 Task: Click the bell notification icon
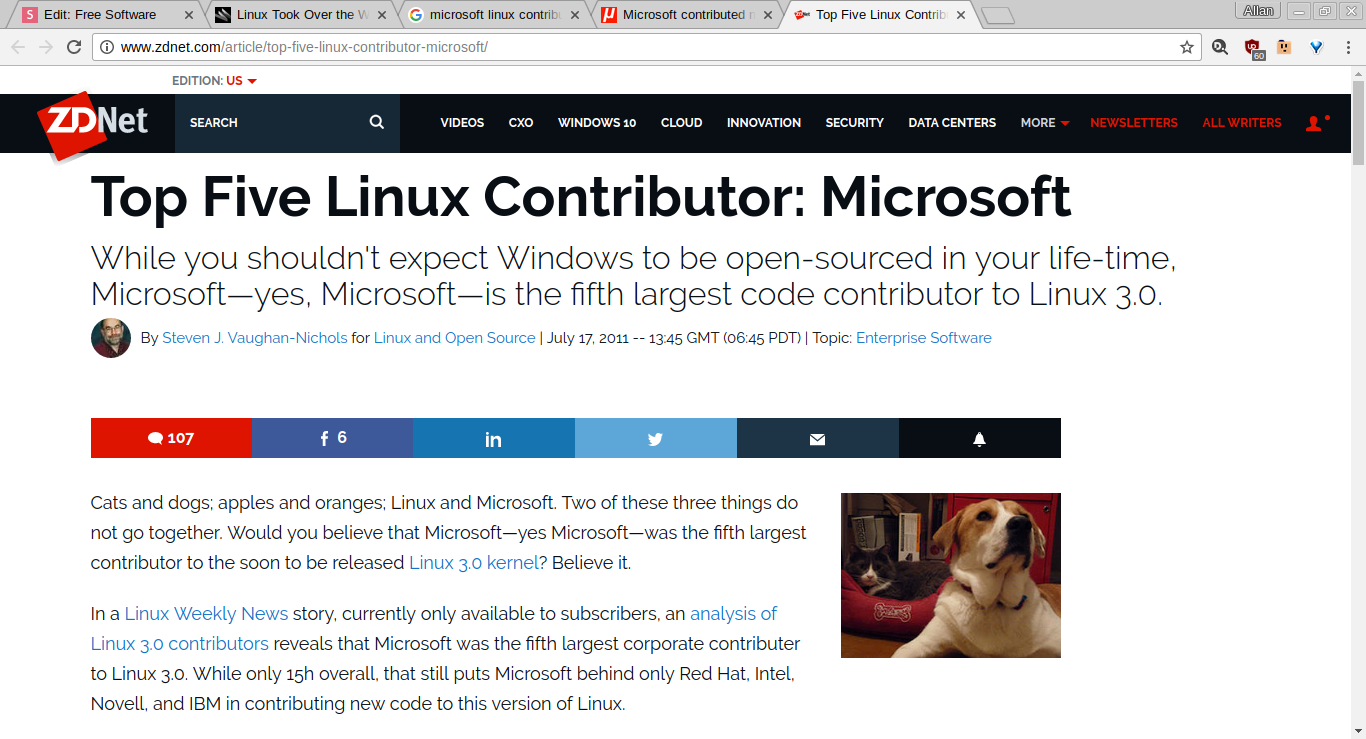pos(980,438)
